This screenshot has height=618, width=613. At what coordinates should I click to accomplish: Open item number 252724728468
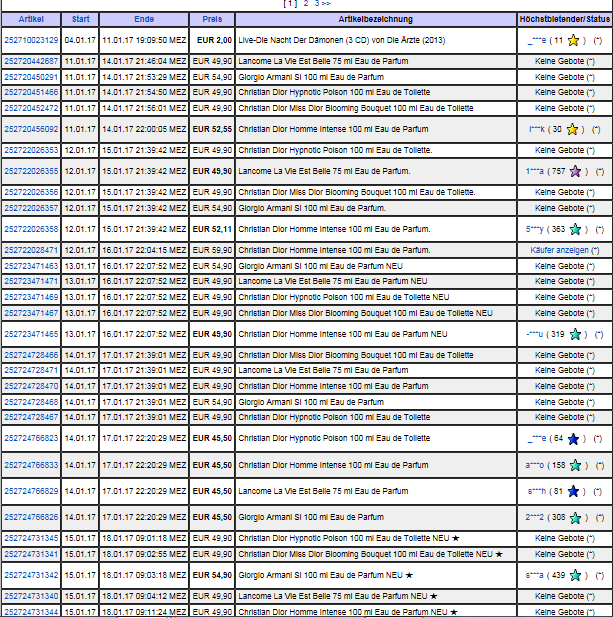pos(31,402)
